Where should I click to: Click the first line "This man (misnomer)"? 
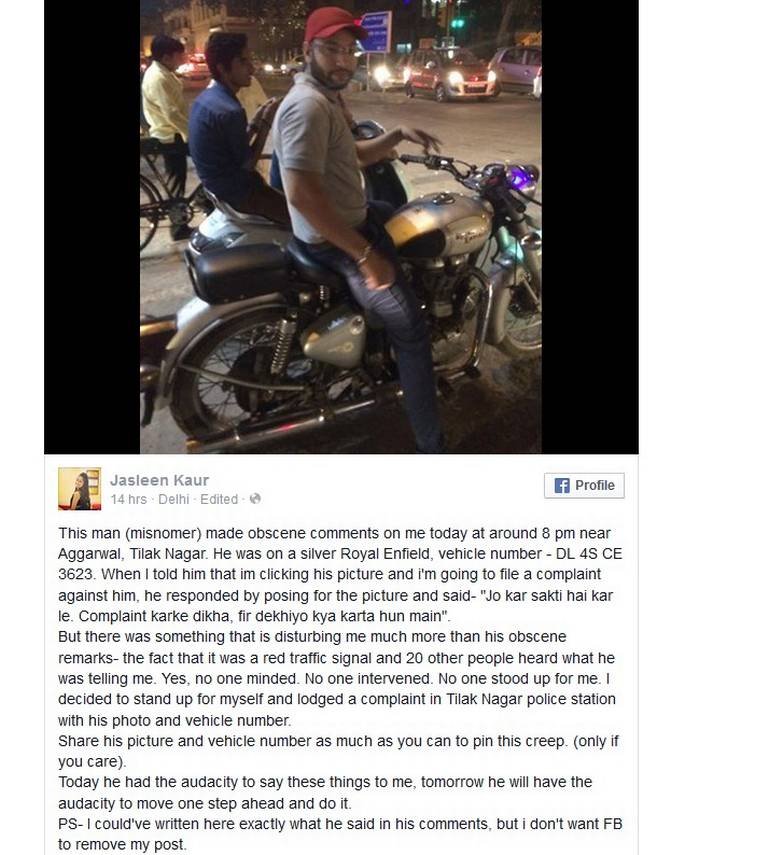[334, 533]
